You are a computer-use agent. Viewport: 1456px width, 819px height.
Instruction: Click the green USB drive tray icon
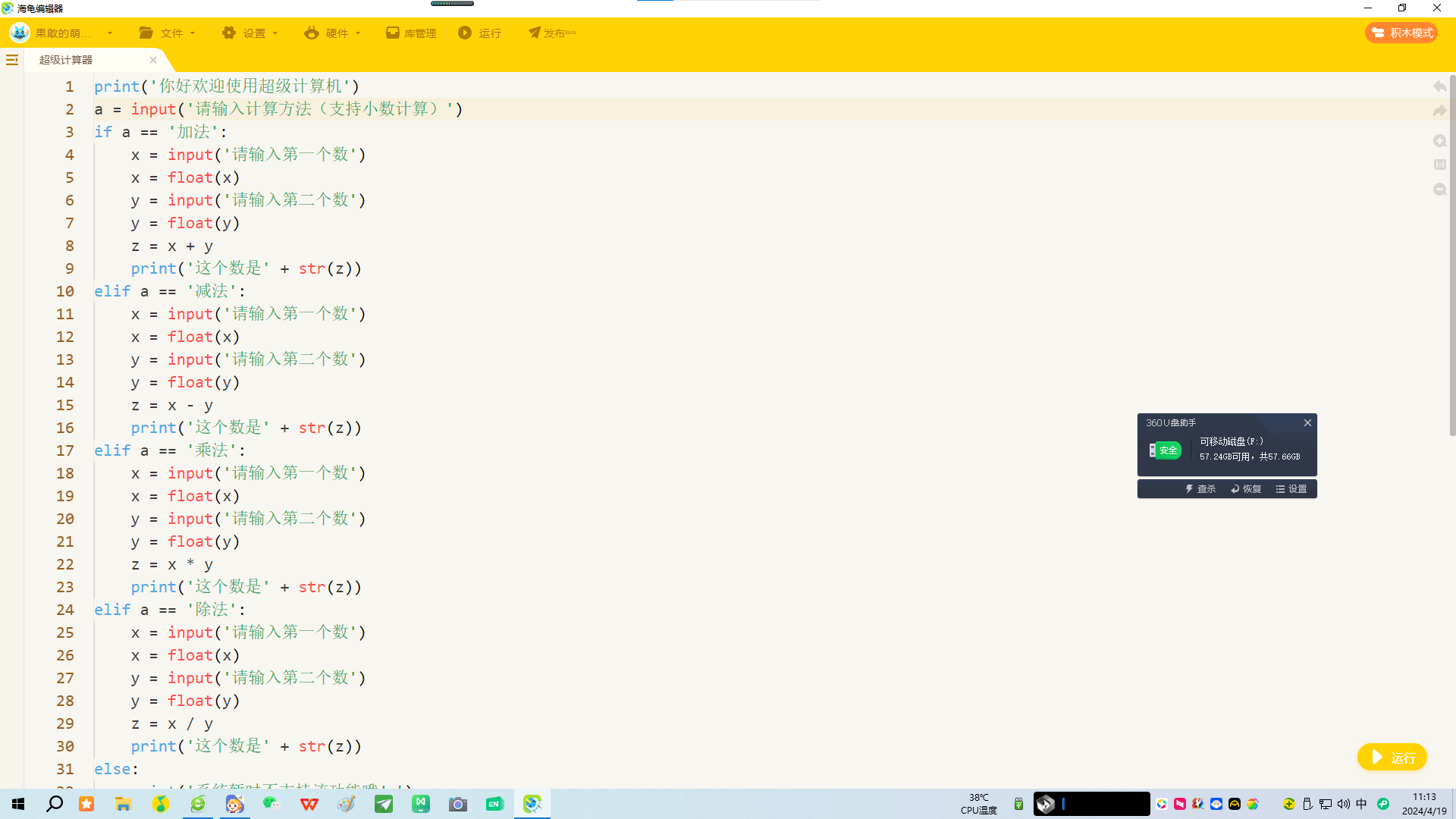click(1018, 804)
